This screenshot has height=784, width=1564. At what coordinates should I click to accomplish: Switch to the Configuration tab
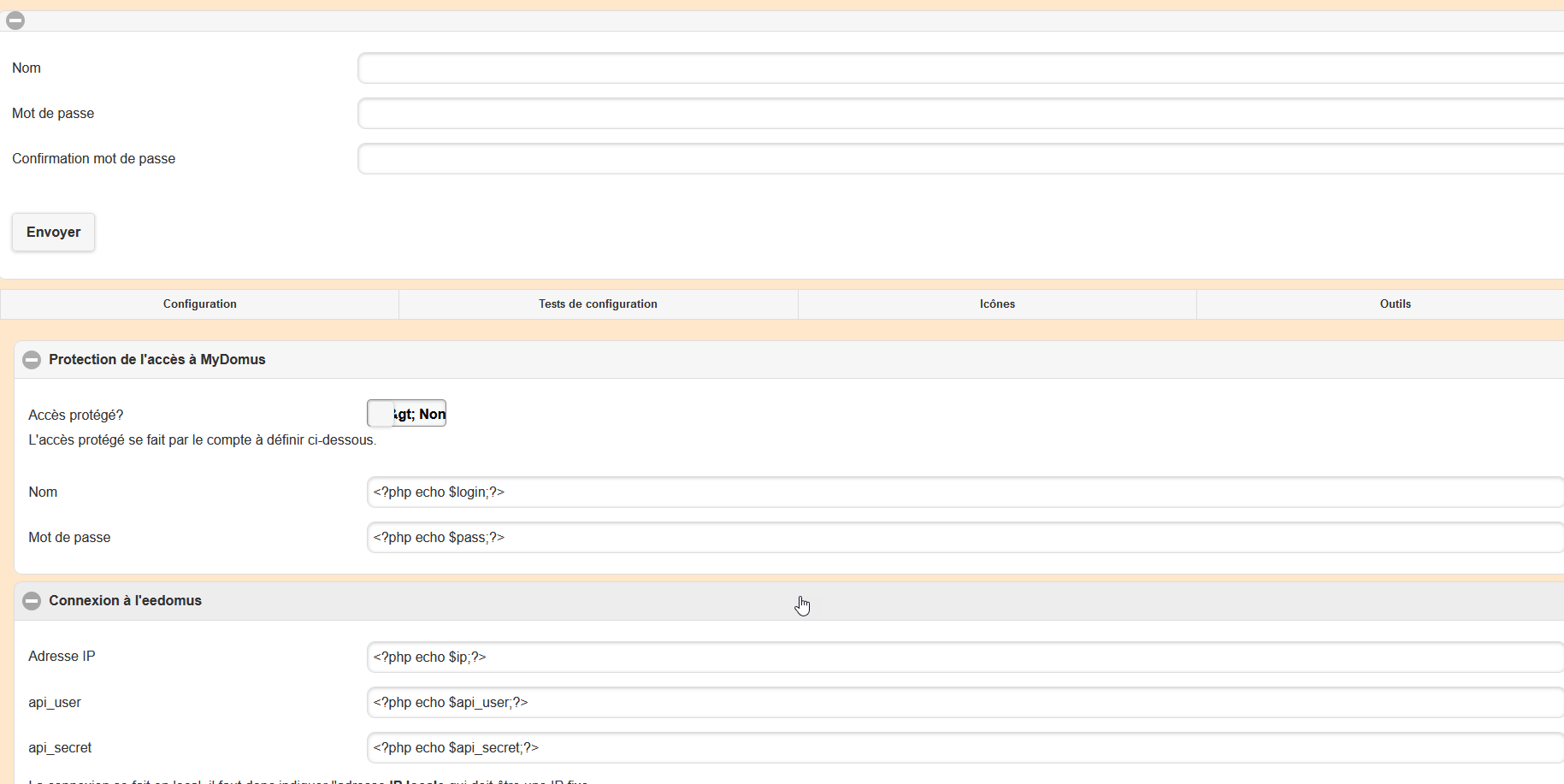pyautogui.click(x=200, y=304)
